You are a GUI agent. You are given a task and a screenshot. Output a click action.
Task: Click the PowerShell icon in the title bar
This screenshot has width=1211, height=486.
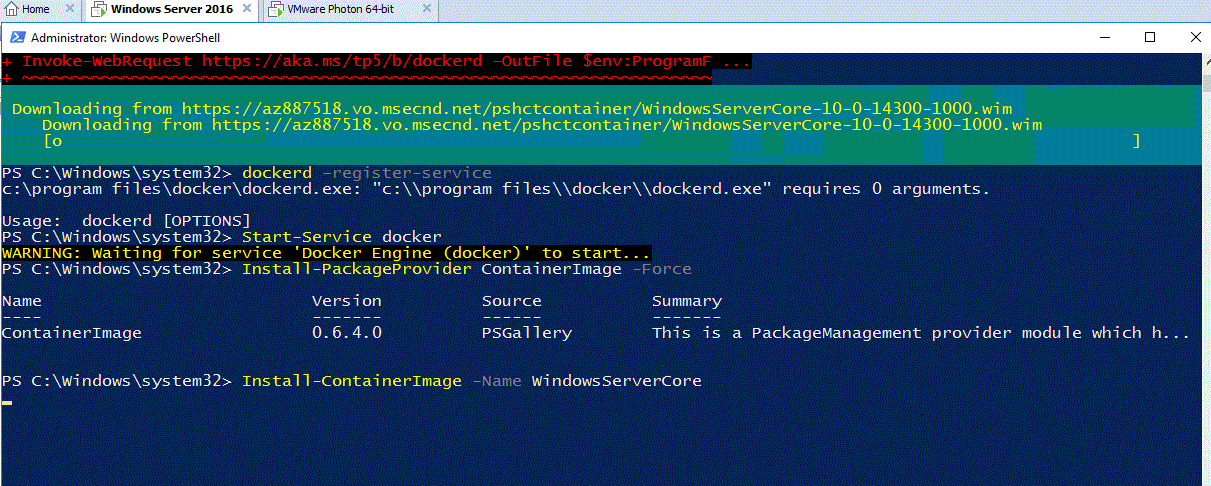[x=17, y=37]
